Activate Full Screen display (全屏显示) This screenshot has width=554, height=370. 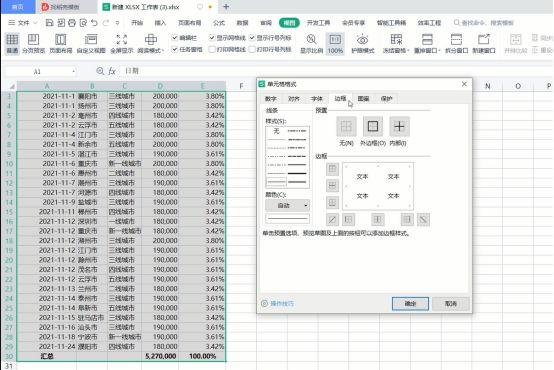pos(122,43)
